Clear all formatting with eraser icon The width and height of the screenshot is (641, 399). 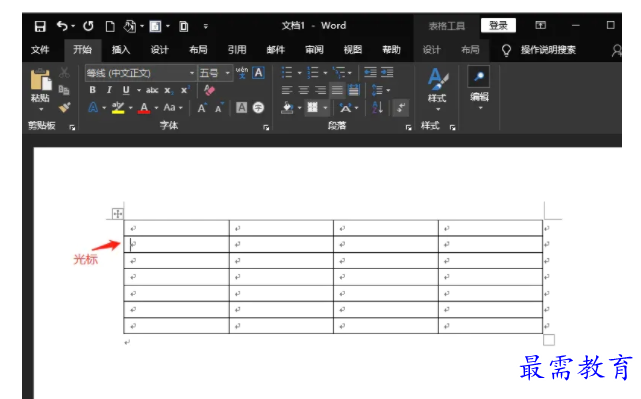pyautogui.click(x=209, y=90)
